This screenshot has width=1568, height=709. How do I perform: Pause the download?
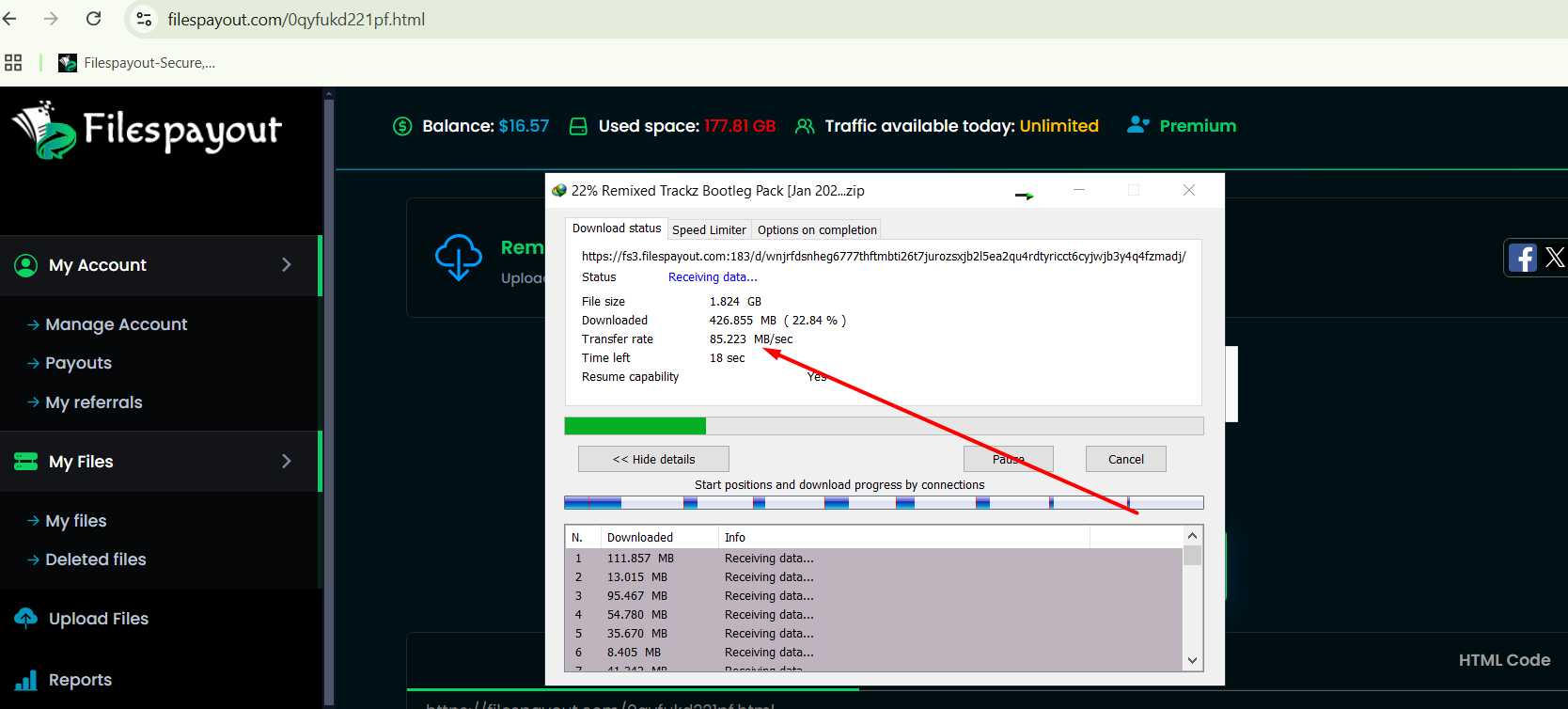click(x=1009, y=459)
